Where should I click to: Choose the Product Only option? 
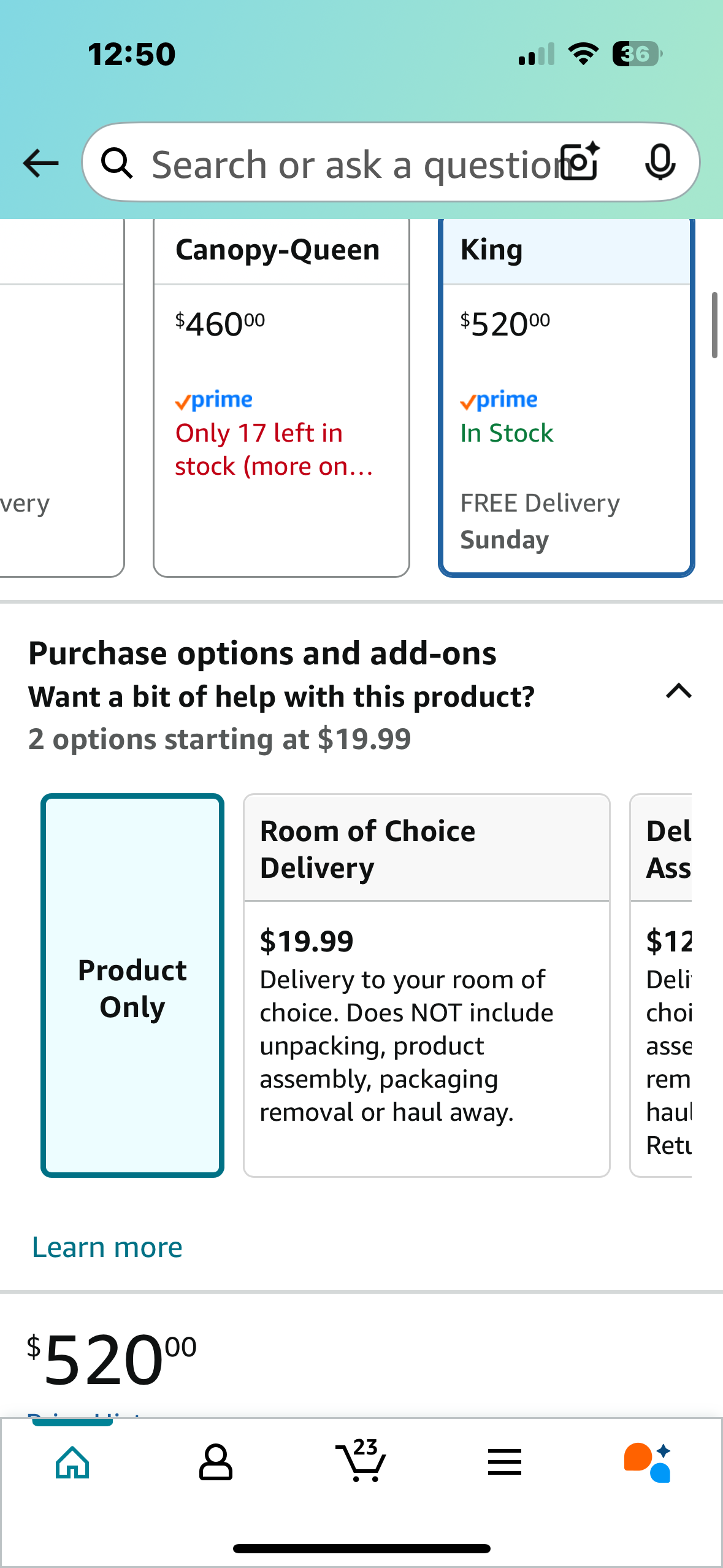pos(132,985)
